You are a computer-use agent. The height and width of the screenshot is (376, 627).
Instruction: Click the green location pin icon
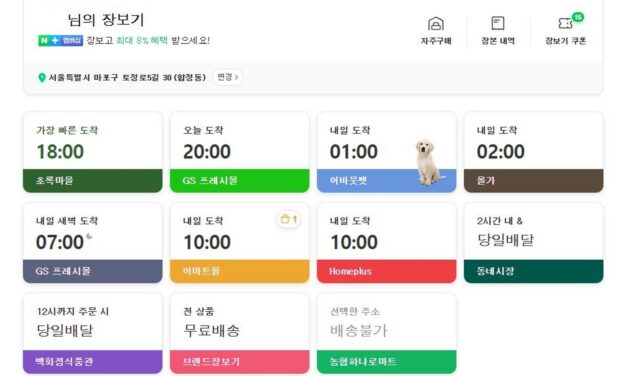pos(42,78)
